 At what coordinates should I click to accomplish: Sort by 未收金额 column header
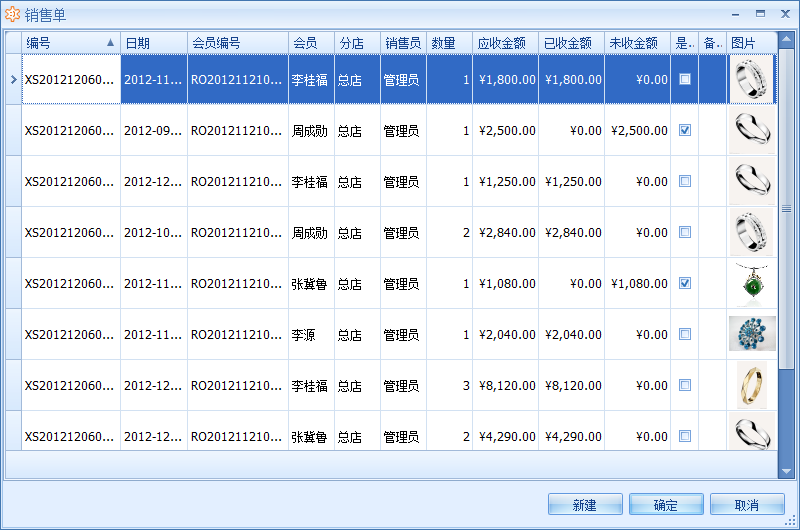(x=637, y=43)
